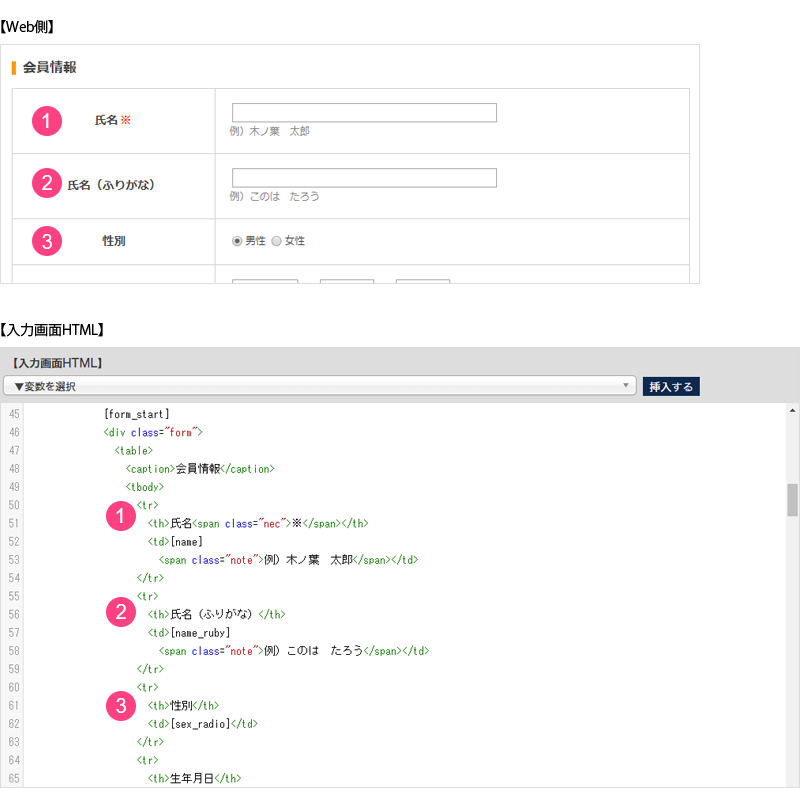The height and width of the screenshot is (788, 800).
Task: Click the number 3 badge in the HTML editor
Action: [121, 706]
